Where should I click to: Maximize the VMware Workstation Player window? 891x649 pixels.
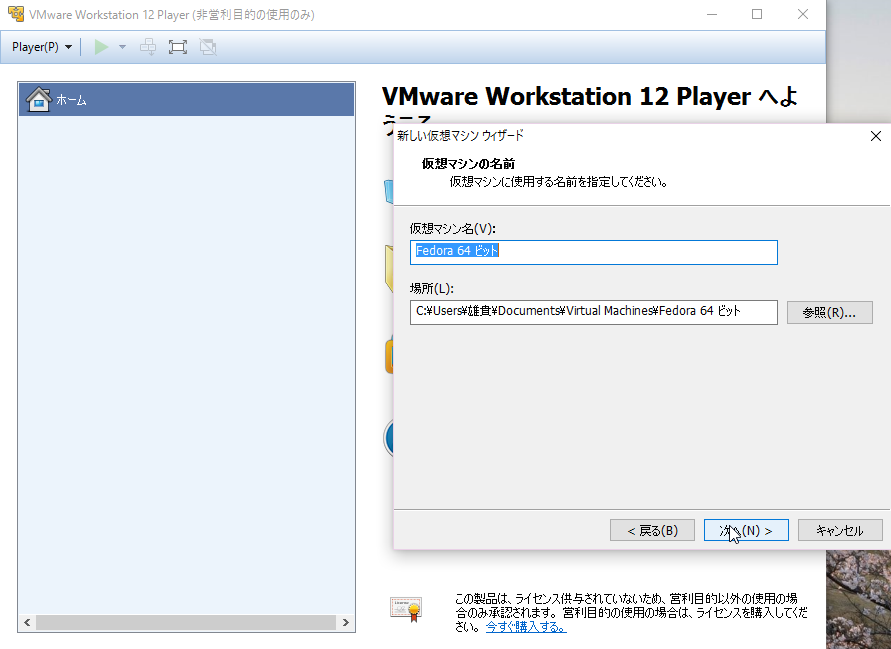pos(757,14)
